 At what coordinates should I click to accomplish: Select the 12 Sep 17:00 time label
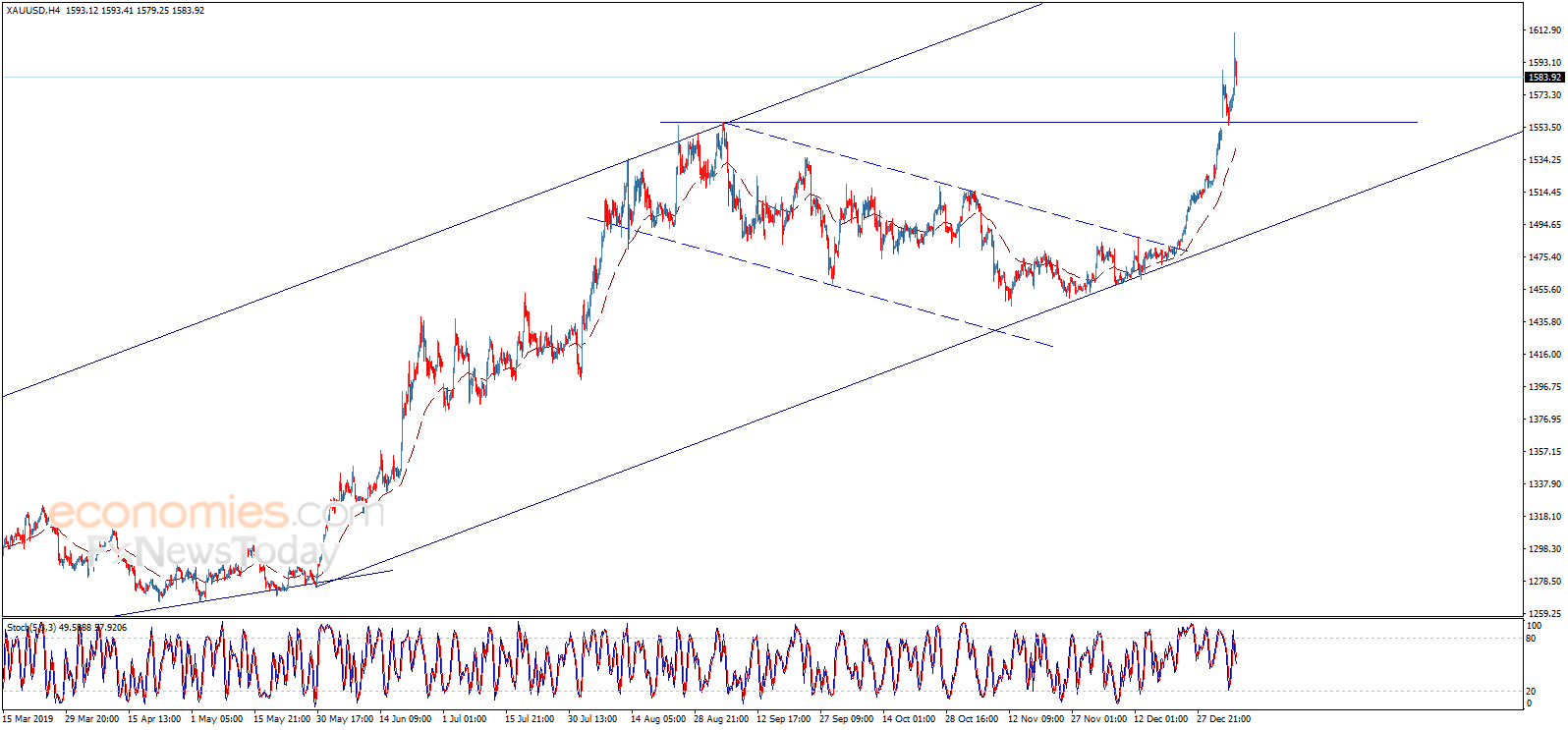(784, 719)
